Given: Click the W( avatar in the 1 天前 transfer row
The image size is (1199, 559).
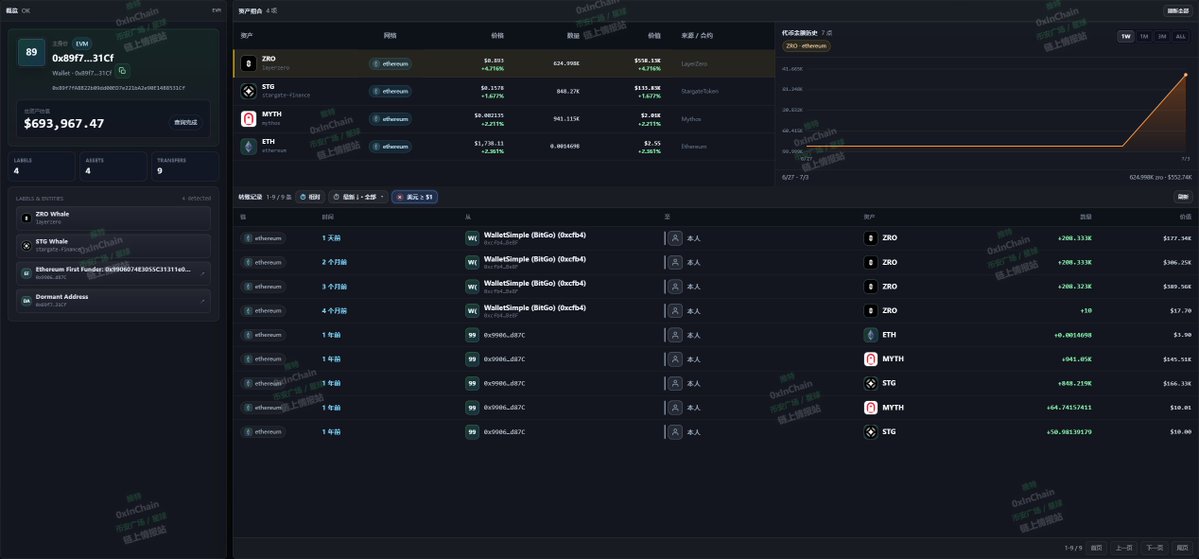Looking at the screenshot, I should coord(472,238).
